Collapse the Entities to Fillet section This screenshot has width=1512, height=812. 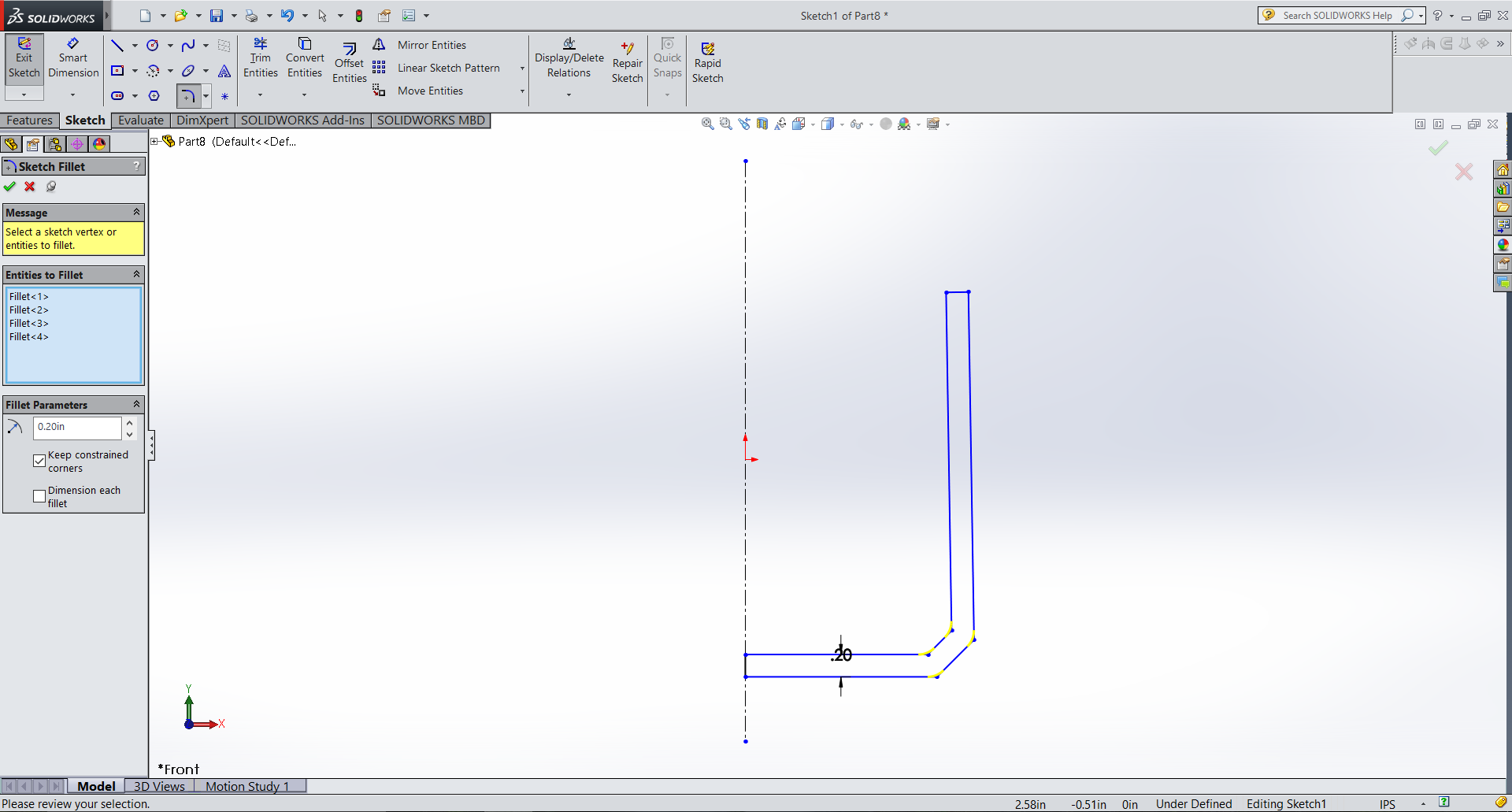coord(136,274)
